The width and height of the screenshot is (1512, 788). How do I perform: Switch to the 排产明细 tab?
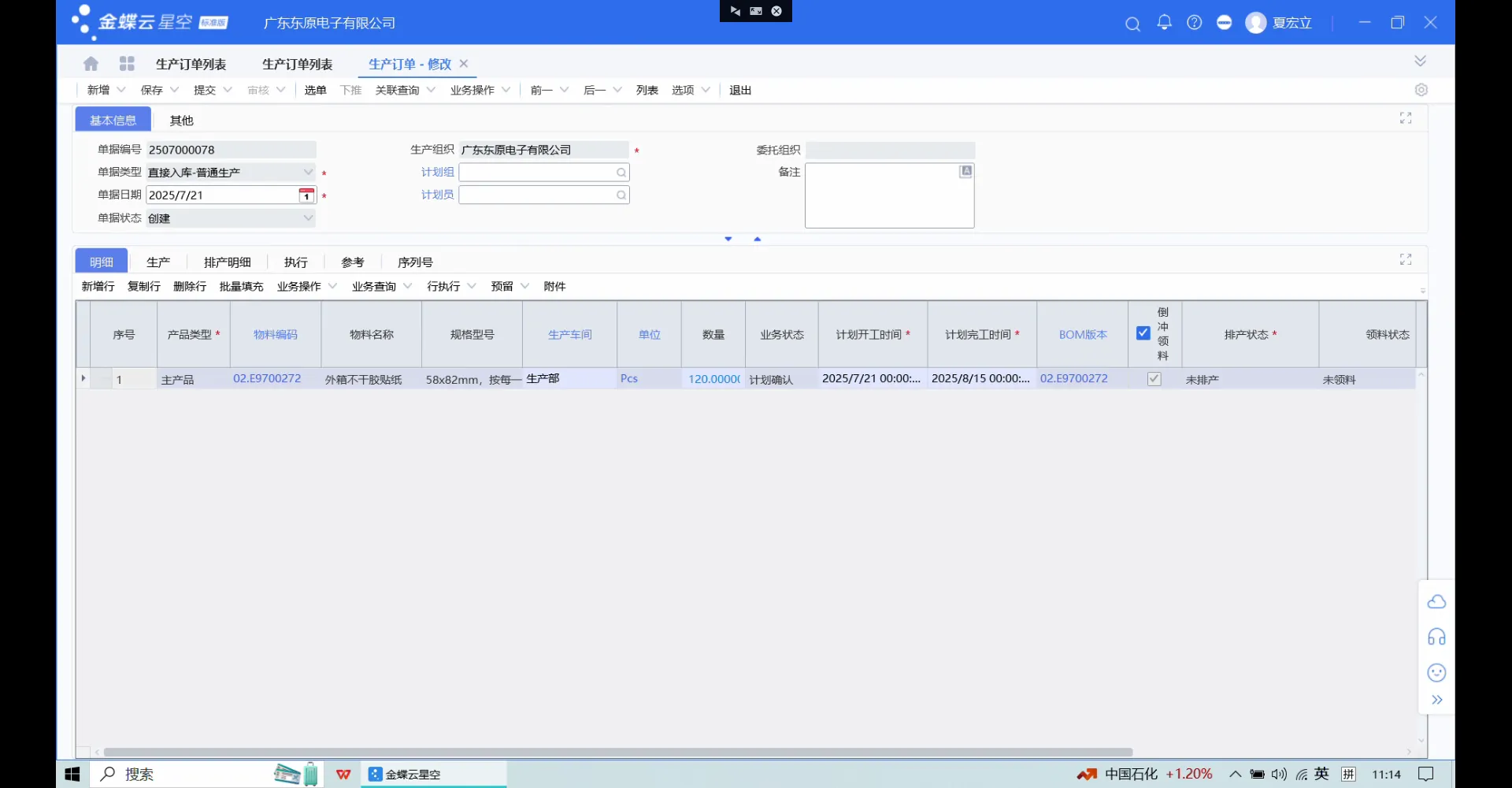coord(227,262)
